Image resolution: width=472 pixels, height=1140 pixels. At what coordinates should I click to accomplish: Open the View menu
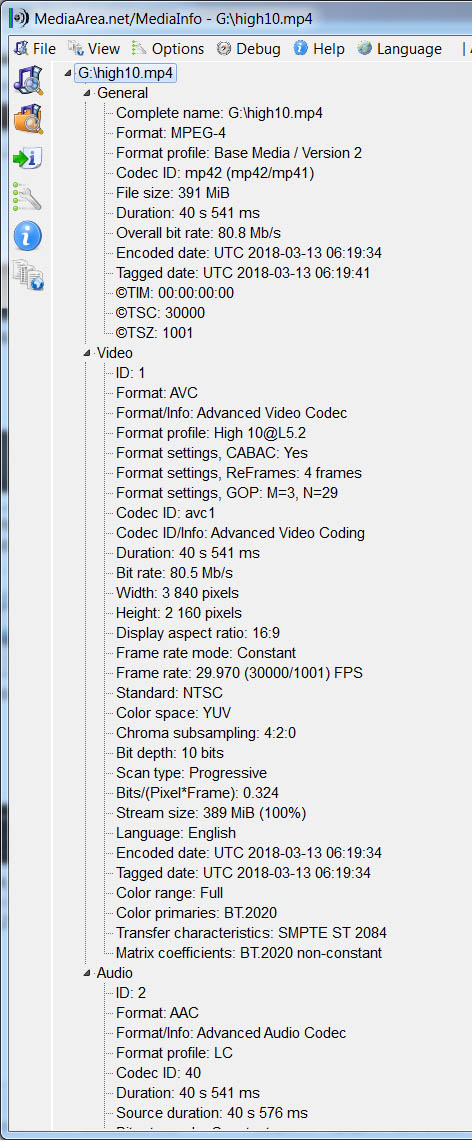pyautogui.click(x=95, y=49)
